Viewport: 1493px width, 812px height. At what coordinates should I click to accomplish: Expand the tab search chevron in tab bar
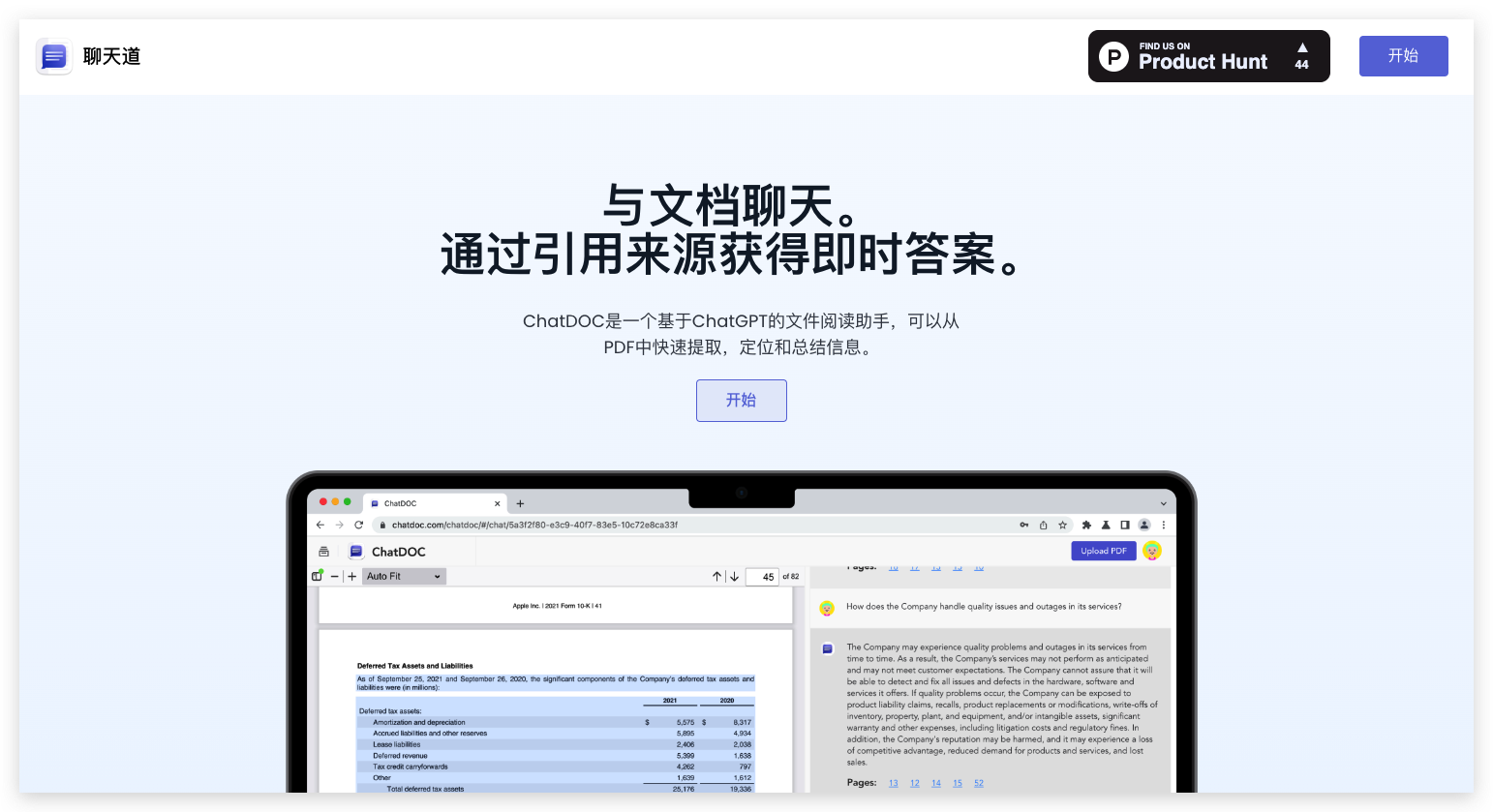tap(1163, 503)
